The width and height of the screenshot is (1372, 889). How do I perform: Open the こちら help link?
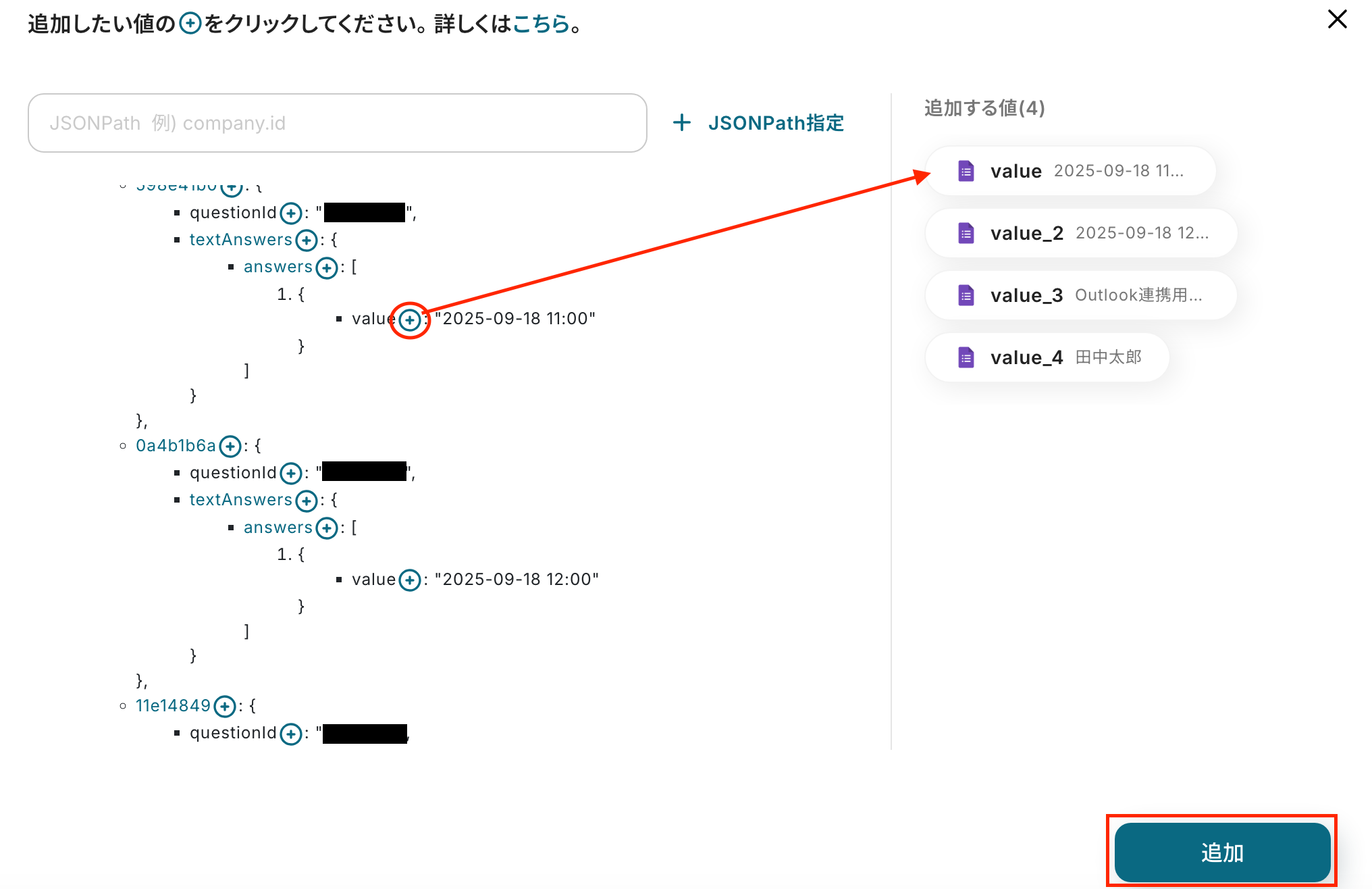click(541, 24)
